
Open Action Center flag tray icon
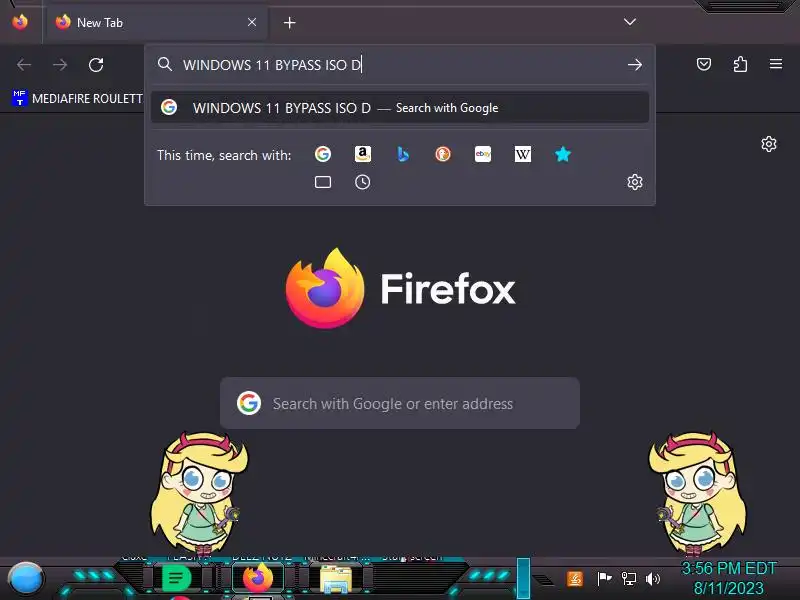click(604, 579)
